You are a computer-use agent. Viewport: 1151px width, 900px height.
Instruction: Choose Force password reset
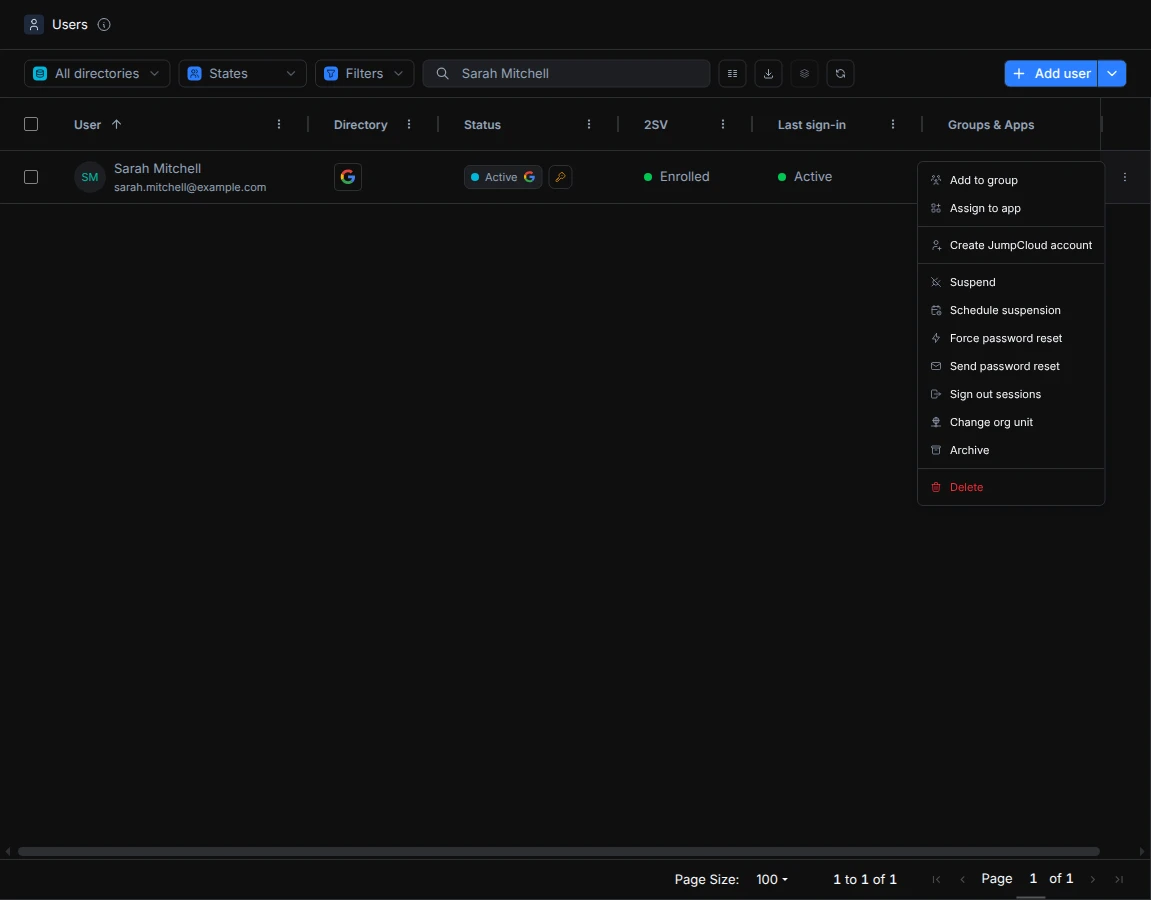(1011, 338)
